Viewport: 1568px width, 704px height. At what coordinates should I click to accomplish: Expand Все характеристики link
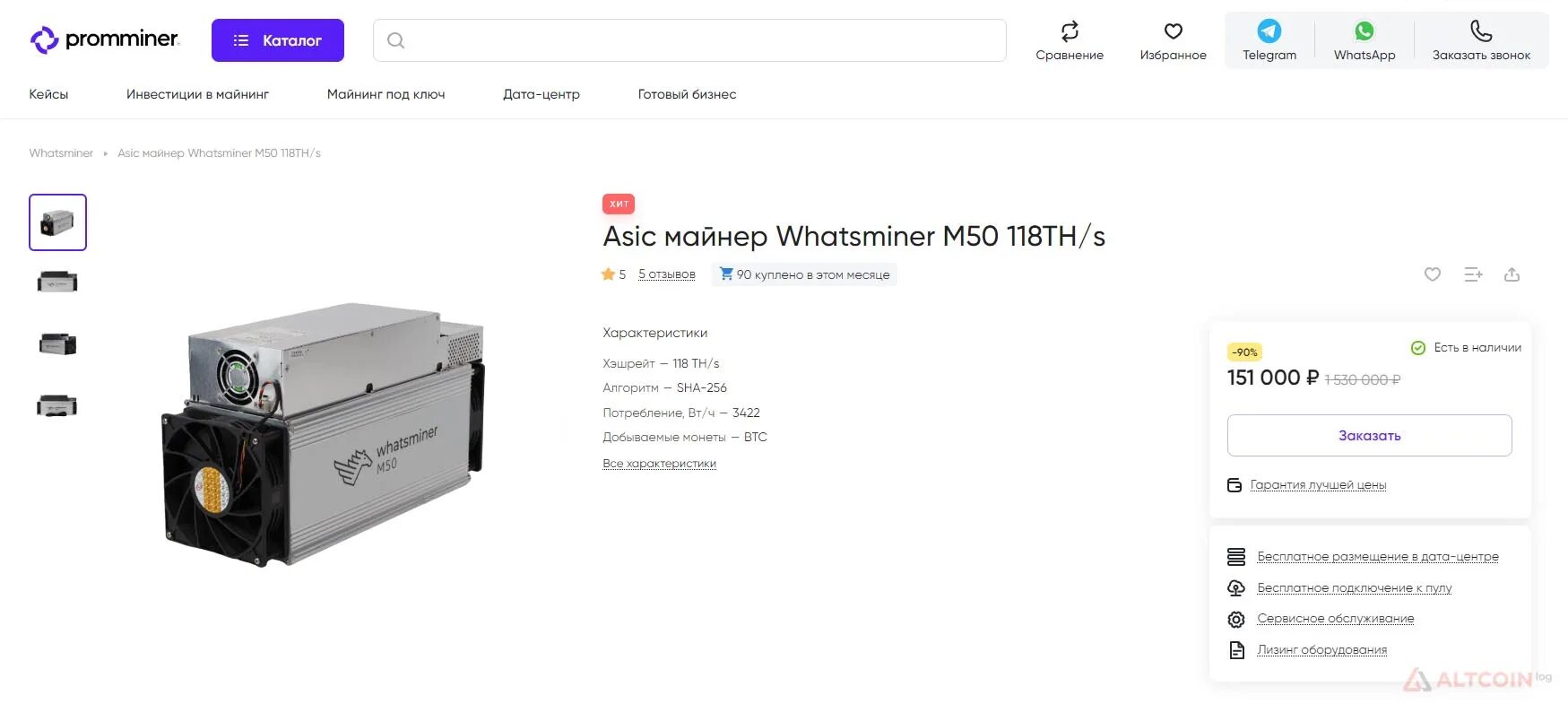pos(659,464)
